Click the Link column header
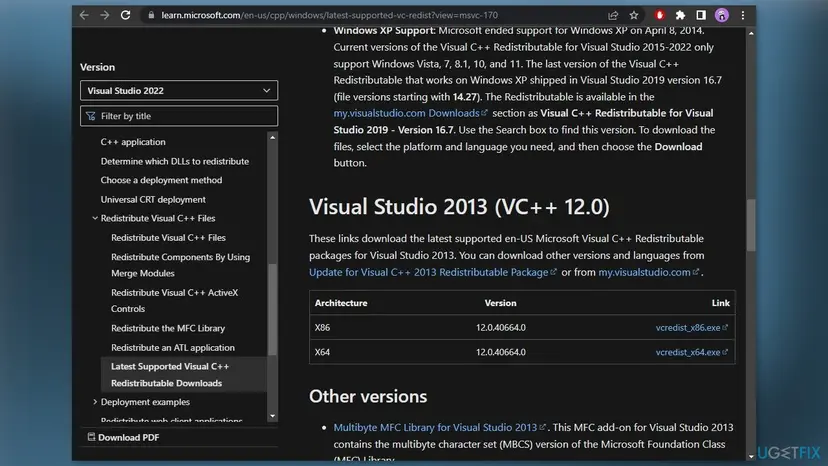 [720, 303]
